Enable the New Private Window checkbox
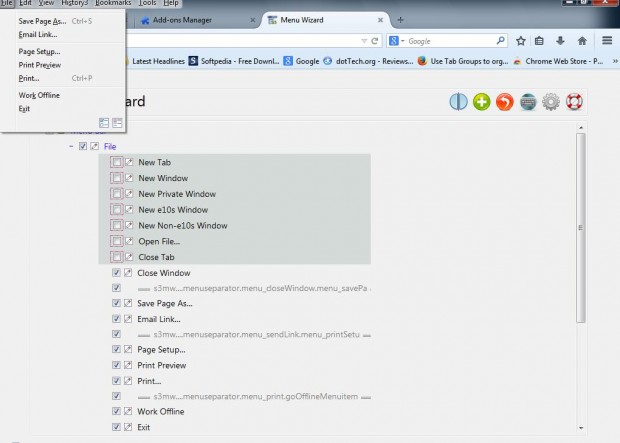Viewport: 620px width, 443px height. point(117,194)
